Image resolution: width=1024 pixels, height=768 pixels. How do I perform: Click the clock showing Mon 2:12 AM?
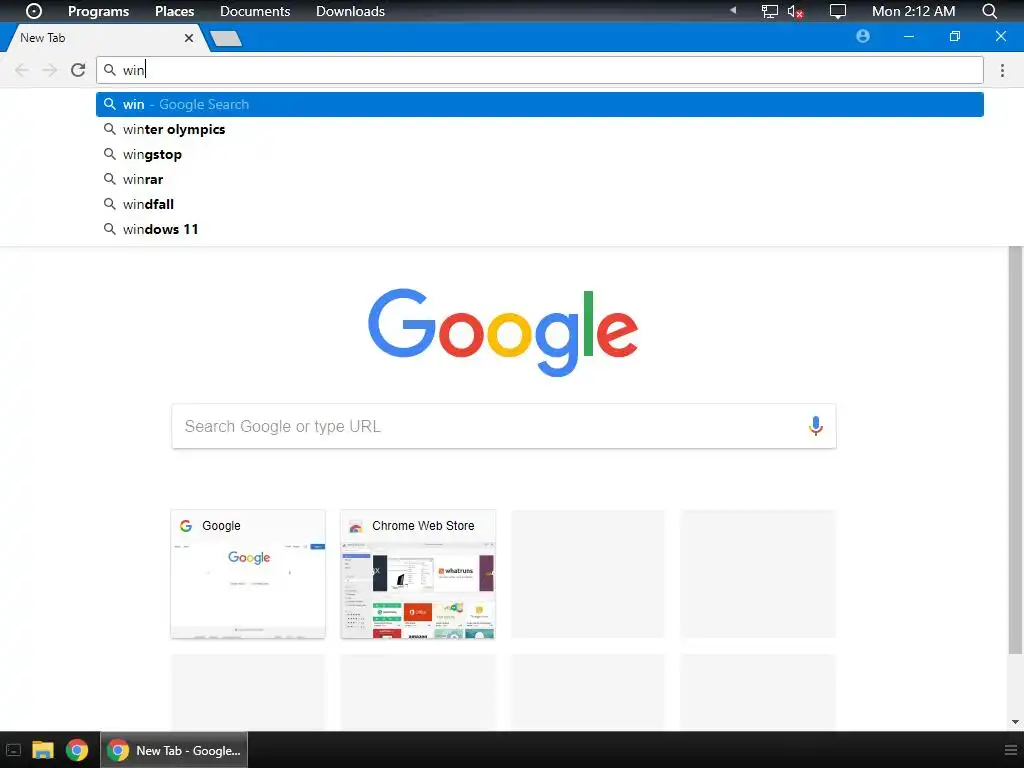click(x=913, y=11)
